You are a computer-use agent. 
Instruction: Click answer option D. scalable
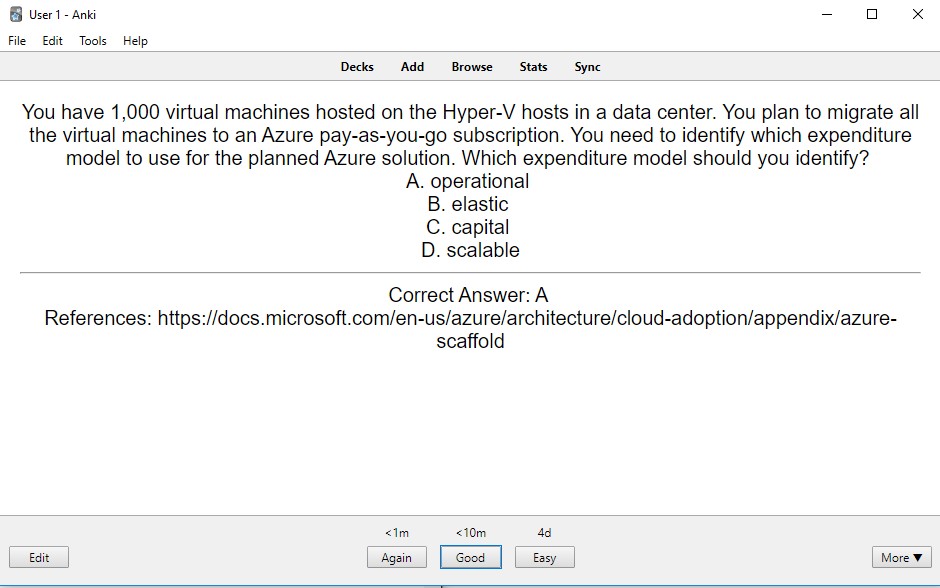coord(470,250)
